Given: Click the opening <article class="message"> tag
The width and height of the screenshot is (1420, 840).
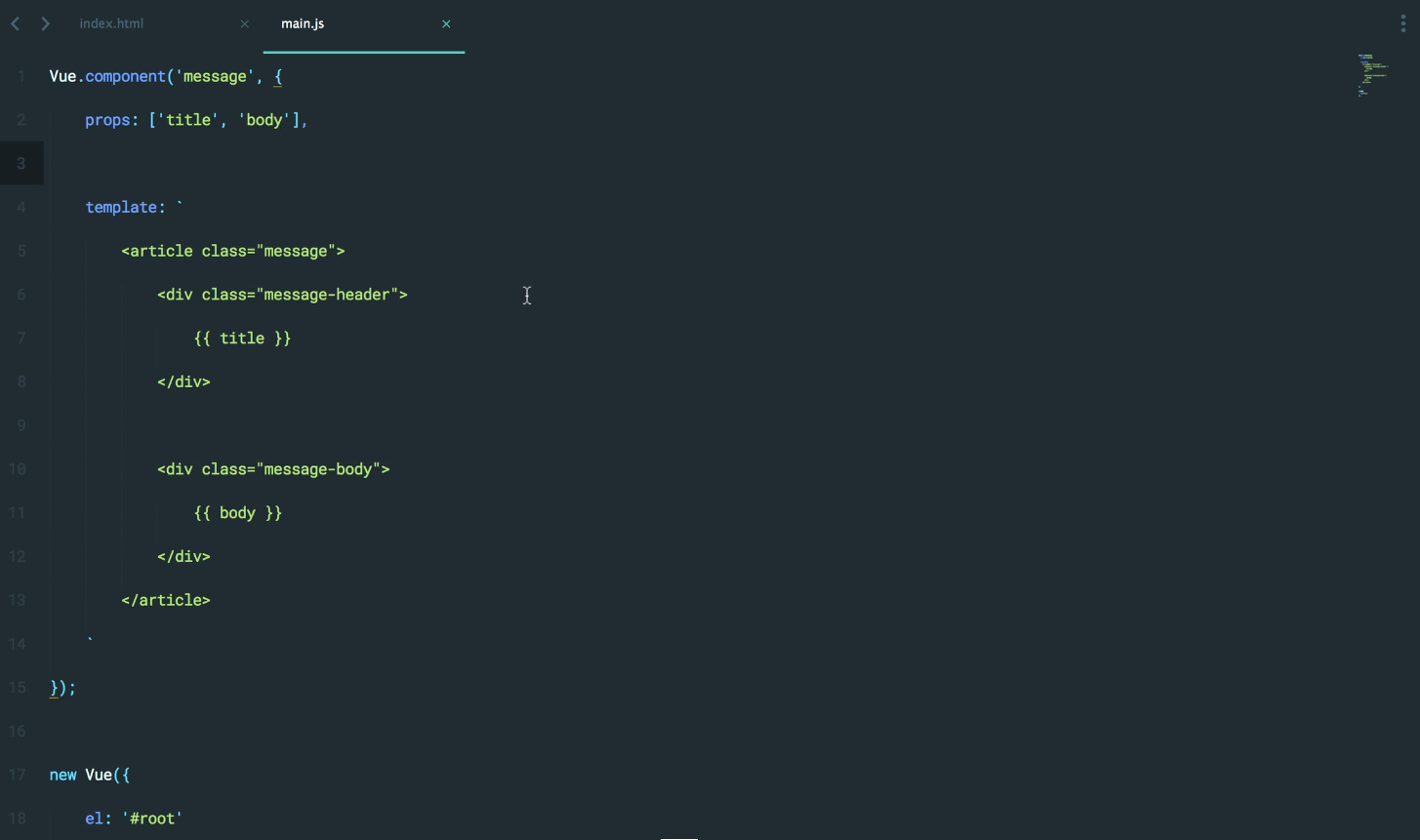Looking at the screenshot, I should 233,251.
